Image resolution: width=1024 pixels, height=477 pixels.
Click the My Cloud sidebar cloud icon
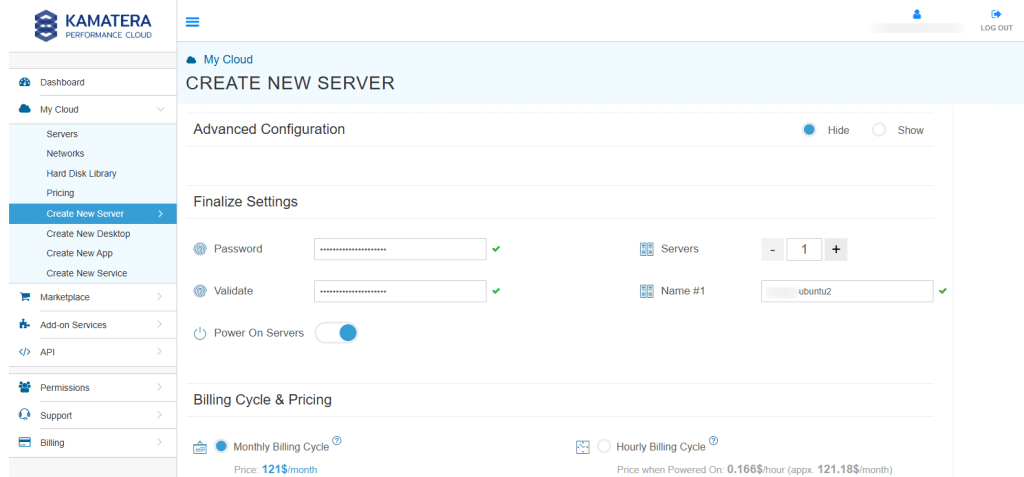coord(25,109)
